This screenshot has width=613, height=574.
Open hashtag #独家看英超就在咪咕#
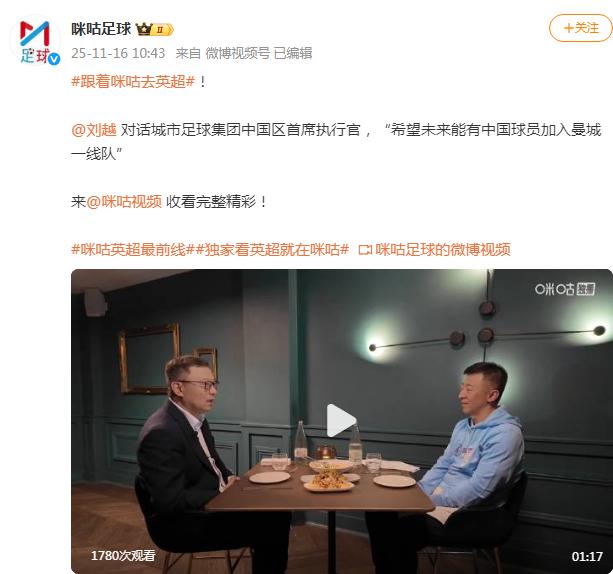pos(272,249)
